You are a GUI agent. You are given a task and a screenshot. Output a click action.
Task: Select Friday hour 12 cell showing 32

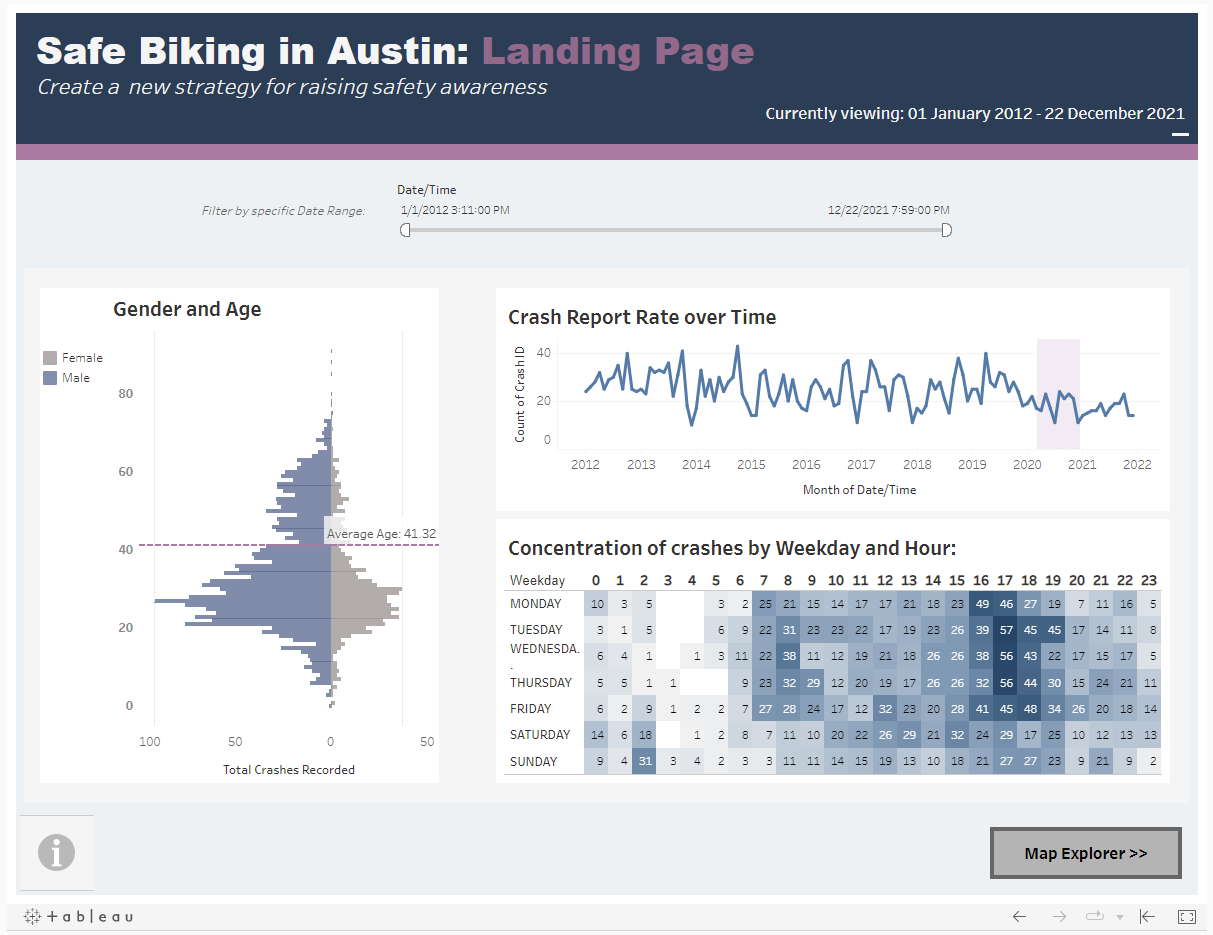tap(885, 709)
